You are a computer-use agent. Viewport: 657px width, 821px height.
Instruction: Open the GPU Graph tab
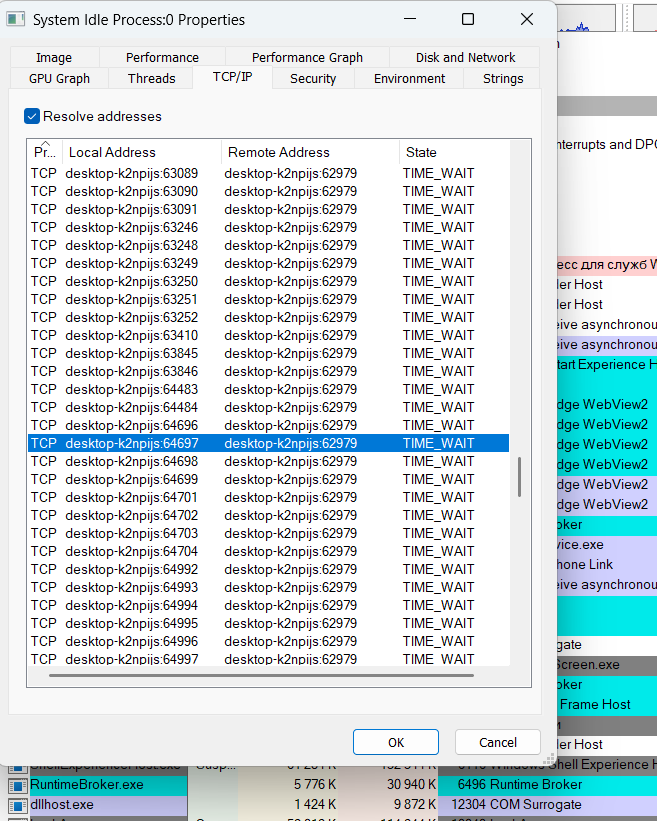pos(59,79)
